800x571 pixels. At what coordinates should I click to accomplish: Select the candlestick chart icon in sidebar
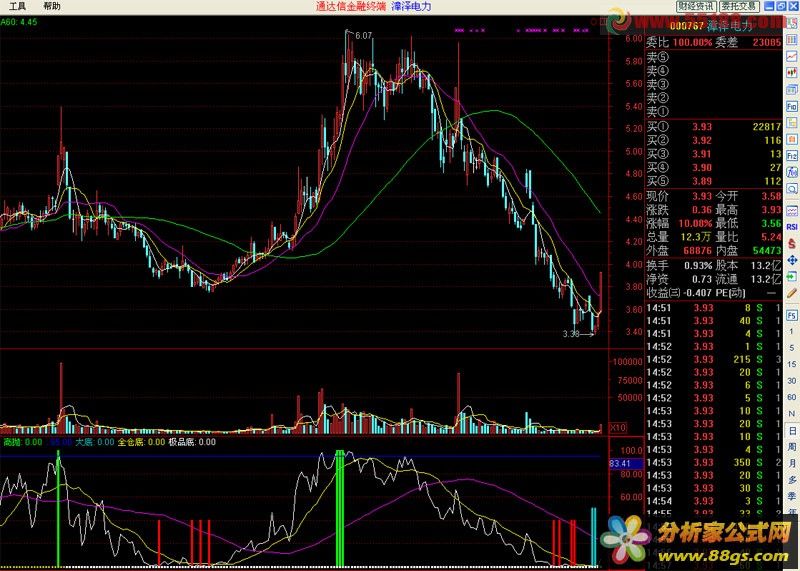coord(792,72)
